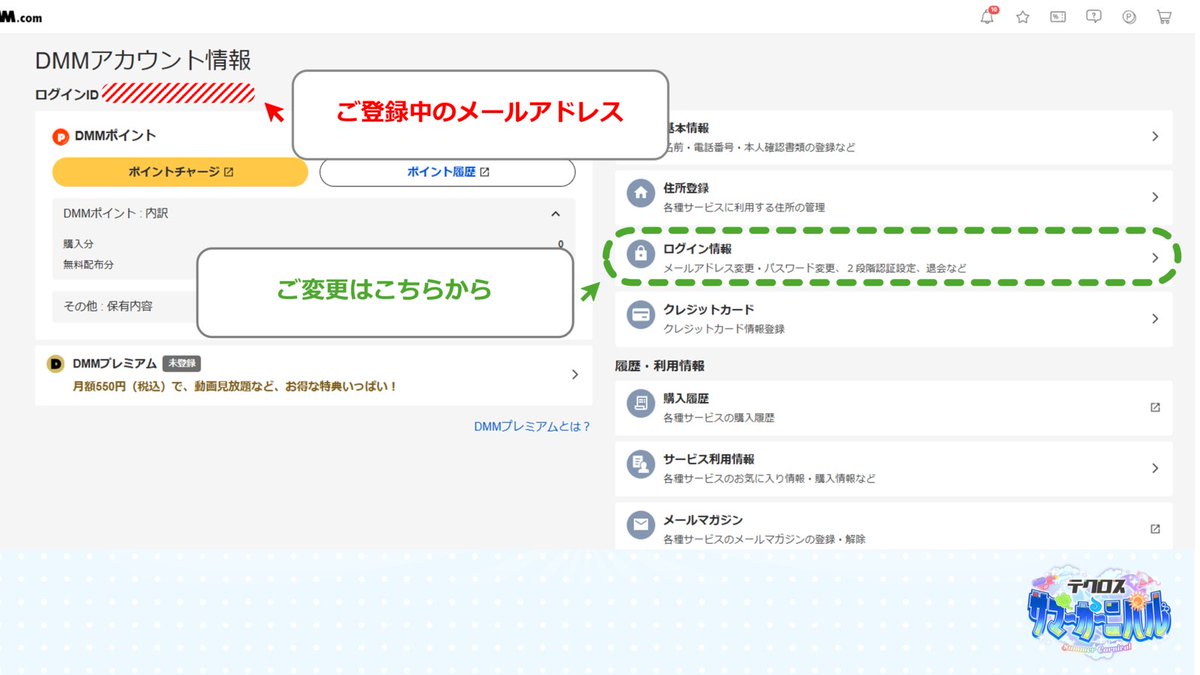Click the ログイン情報 lock icon
The image size is (1200, 675).
tap(640, 254)
